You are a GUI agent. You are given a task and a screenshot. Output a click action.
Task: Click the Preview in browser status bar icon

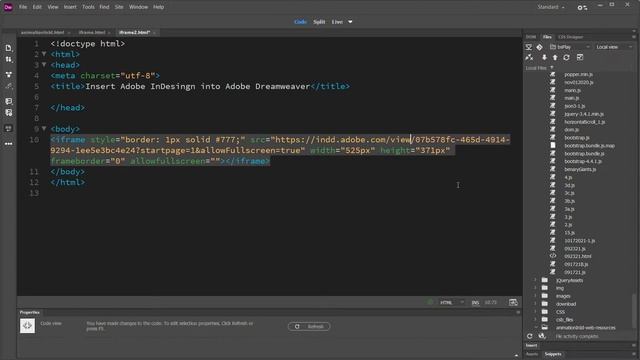[x=513, y=302]
